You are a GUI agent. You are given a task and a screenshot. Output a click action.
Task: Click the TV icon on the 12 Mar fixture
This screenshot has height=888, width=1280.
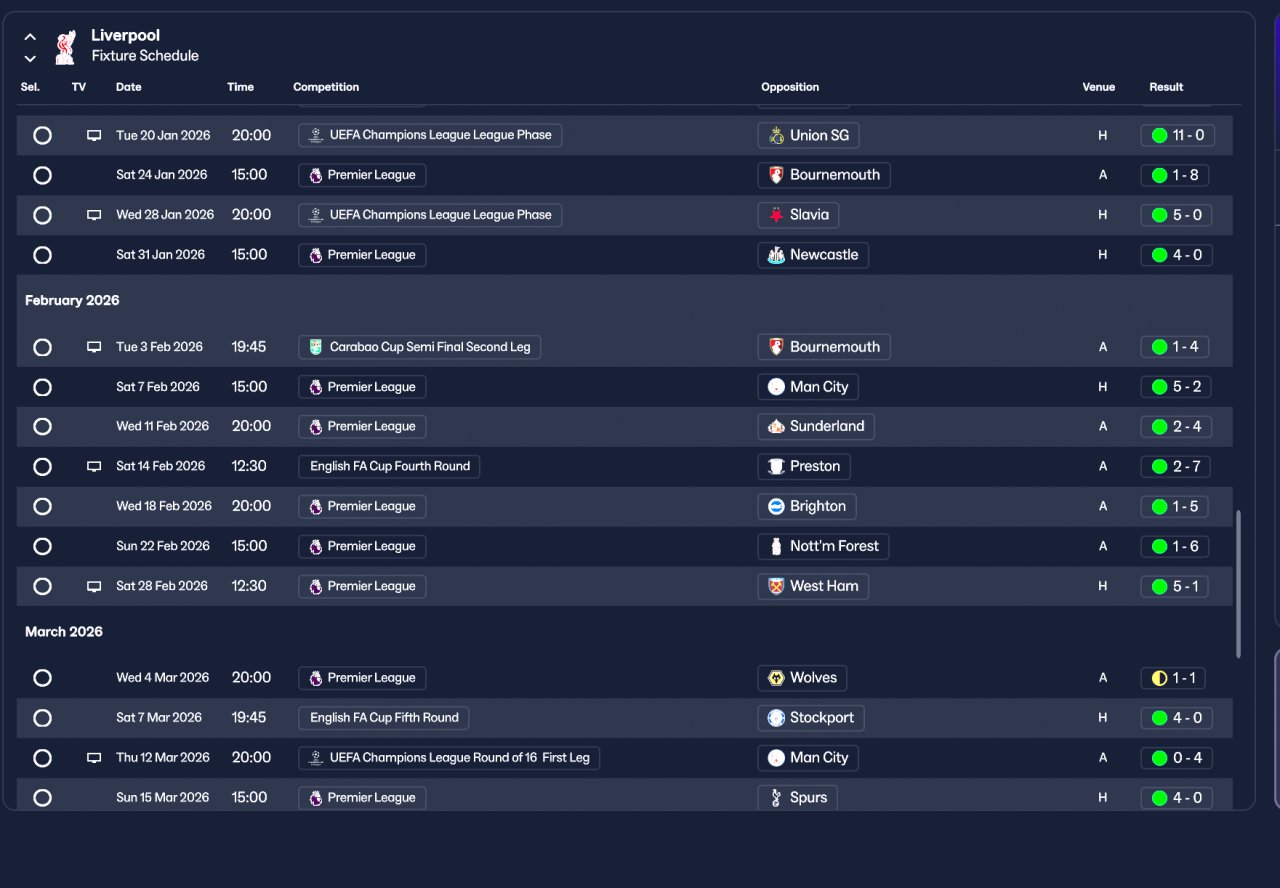94,758
